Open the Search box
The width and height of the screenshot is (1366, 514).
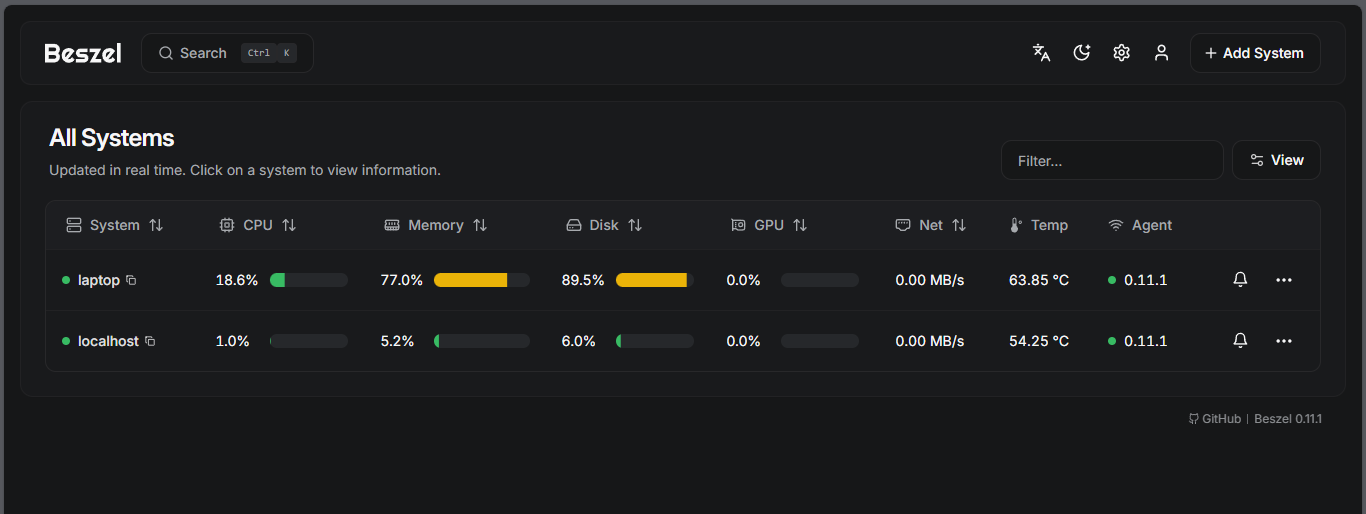pos(227,53)
